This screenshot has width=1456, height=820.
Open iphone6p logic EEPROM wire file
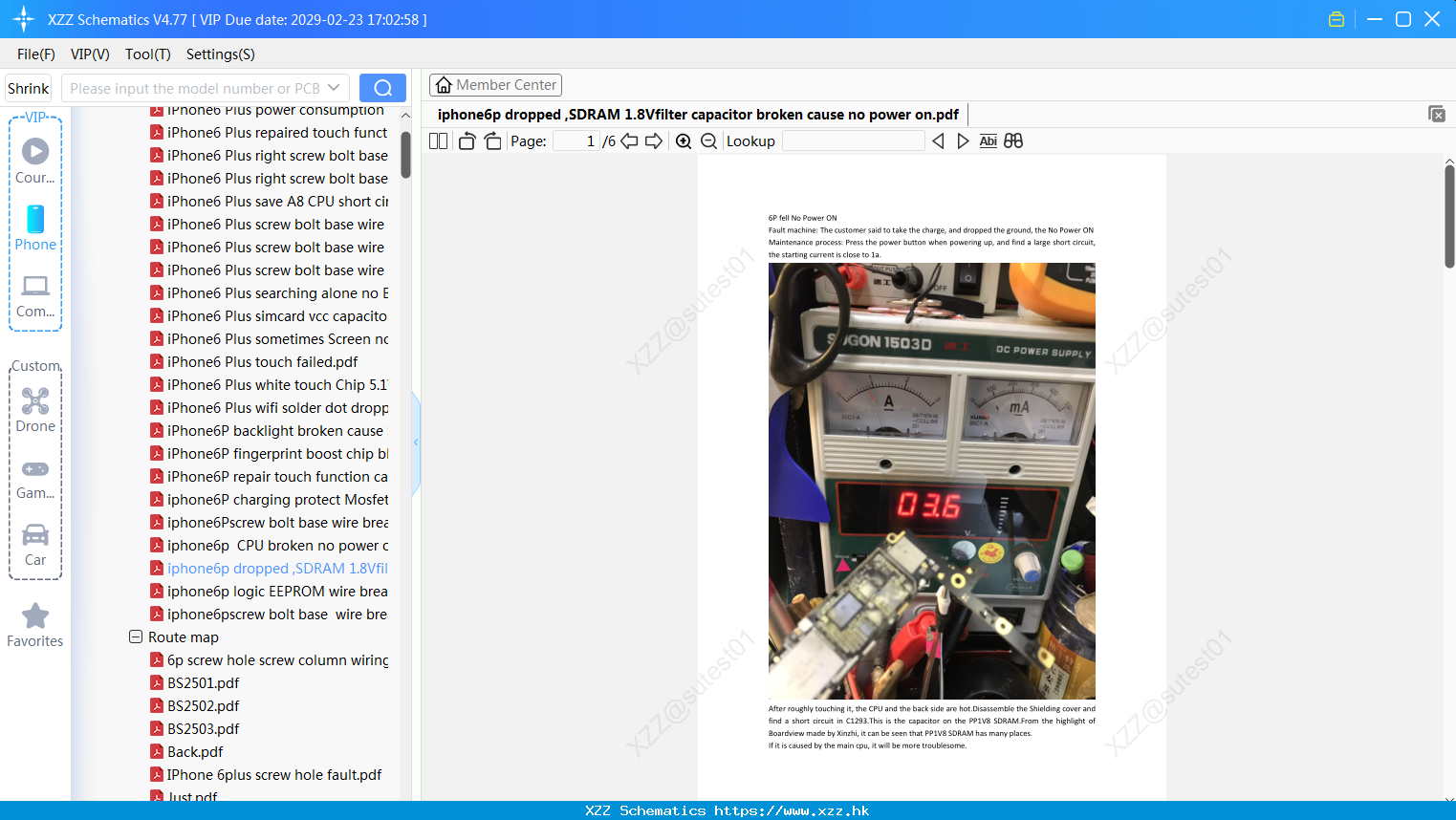pyautogui.click(x=270, y=591)
